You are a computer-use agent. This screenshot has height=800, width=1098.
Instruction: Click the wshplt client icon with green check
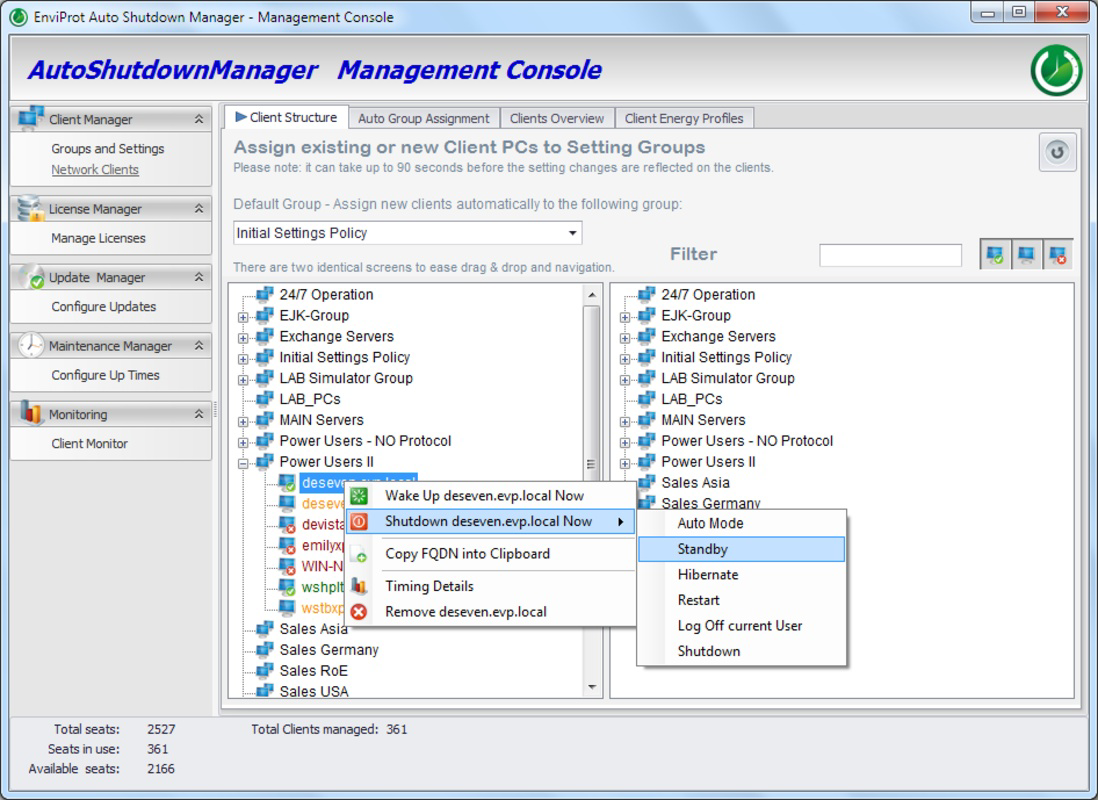(x=287, y=587)
